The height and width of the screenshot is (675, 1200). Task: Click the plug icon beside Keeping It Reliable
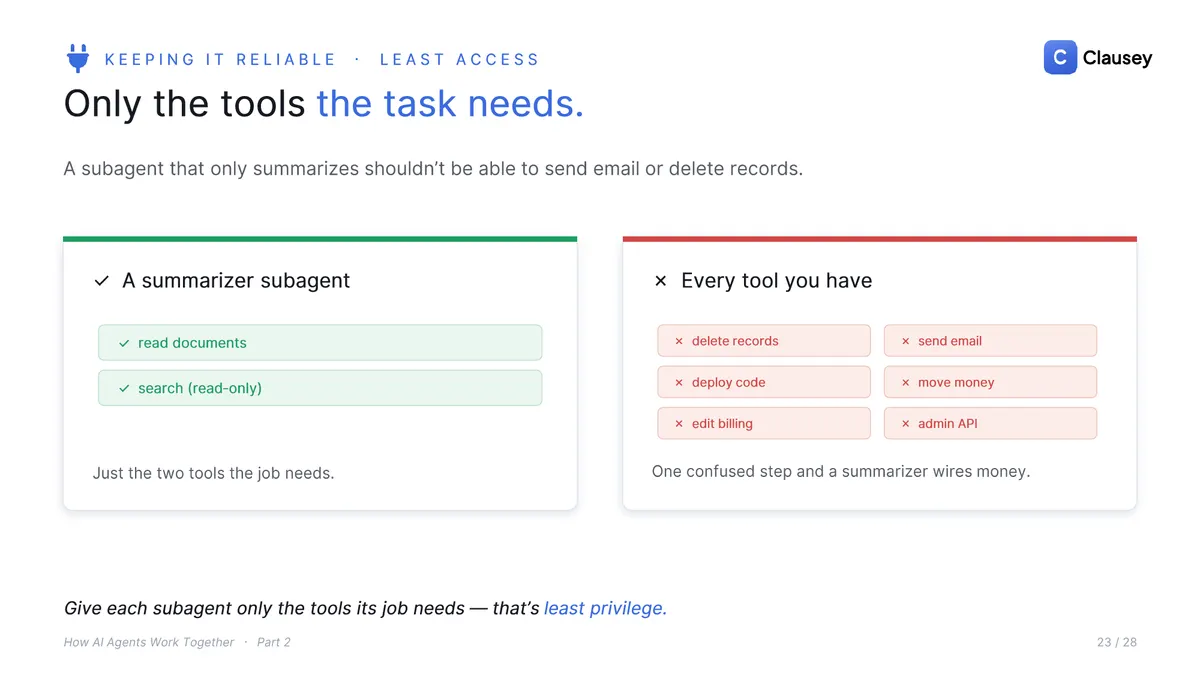coord(78,58)
